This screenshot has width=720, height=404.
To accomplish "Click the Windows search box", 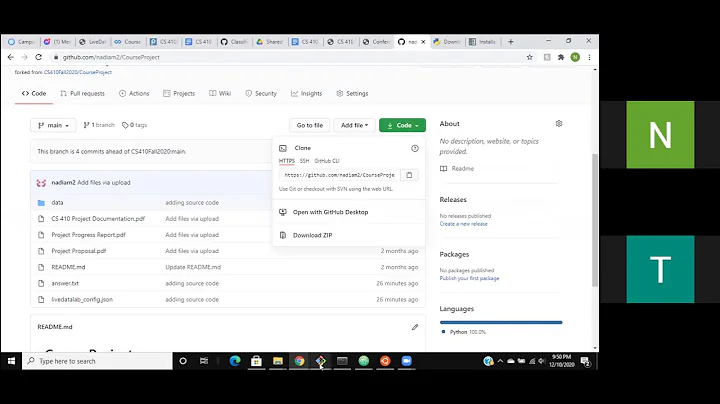I will click(x=97, y=361).
